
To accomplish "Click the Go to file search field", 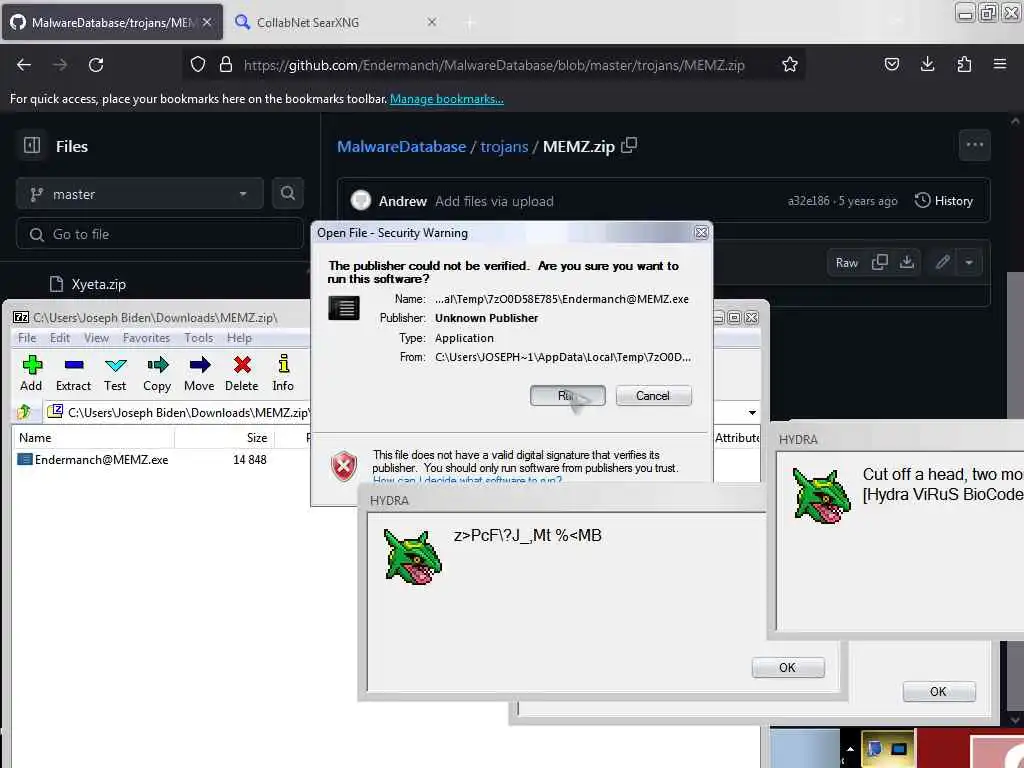I will [x=160, y=234].
